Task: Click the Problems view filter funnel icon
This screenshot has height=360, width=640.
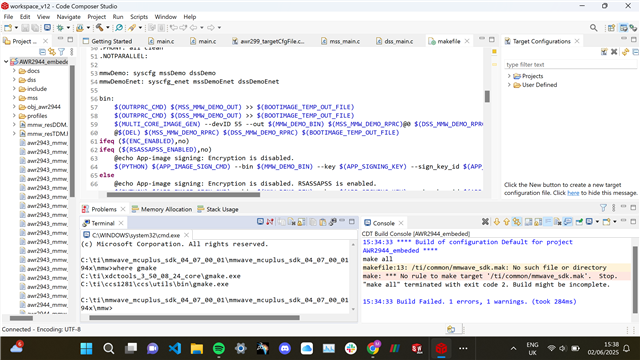Action: pyautogui.click(x=603, y=208)
